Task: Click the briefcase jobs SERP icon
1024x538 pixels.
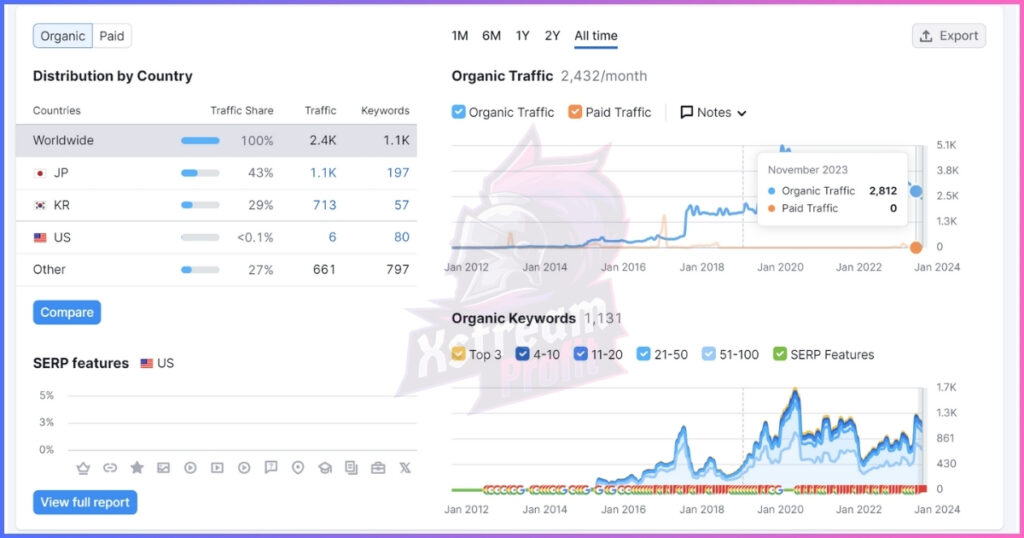Action: pos(378,468)
